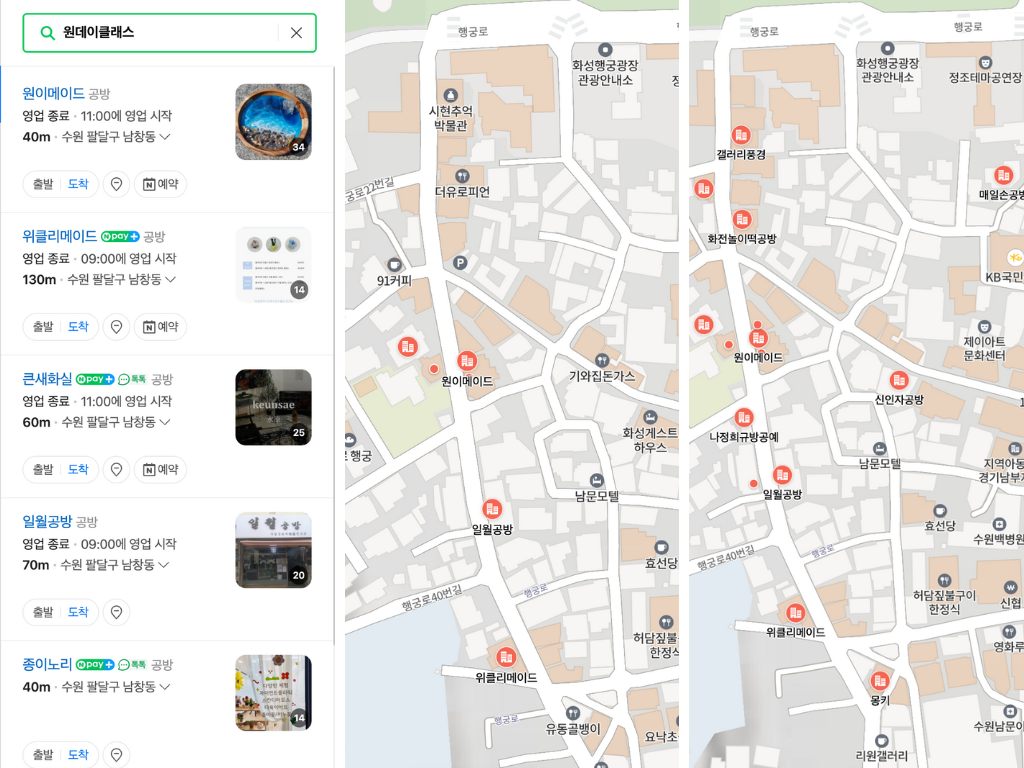The height and width of the screenshot is (768, 1024).
Task: Open the 원이메이드 listing title
Action: (53, 93)
